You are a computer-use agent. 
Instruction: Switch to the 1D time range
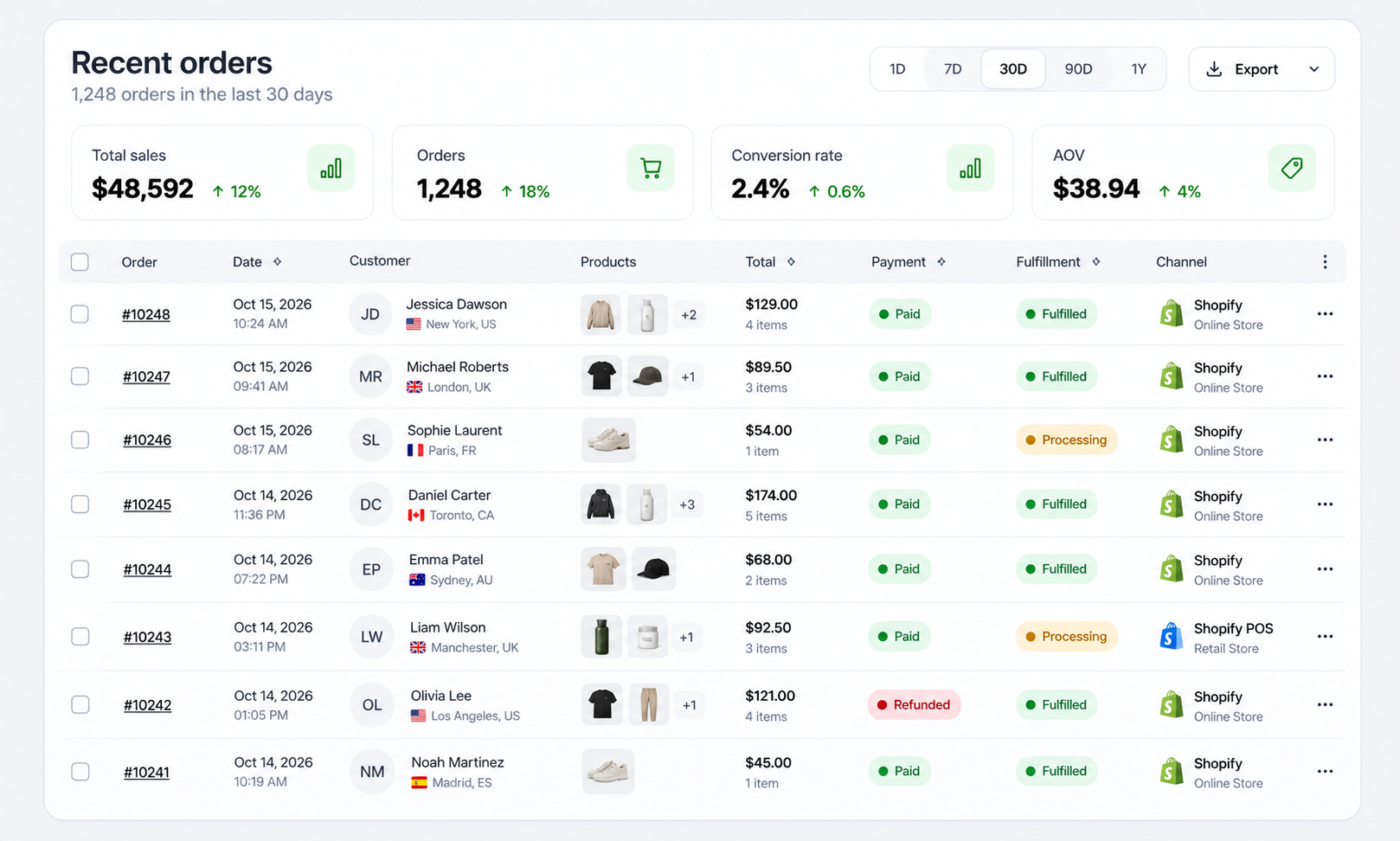(897, 69)
